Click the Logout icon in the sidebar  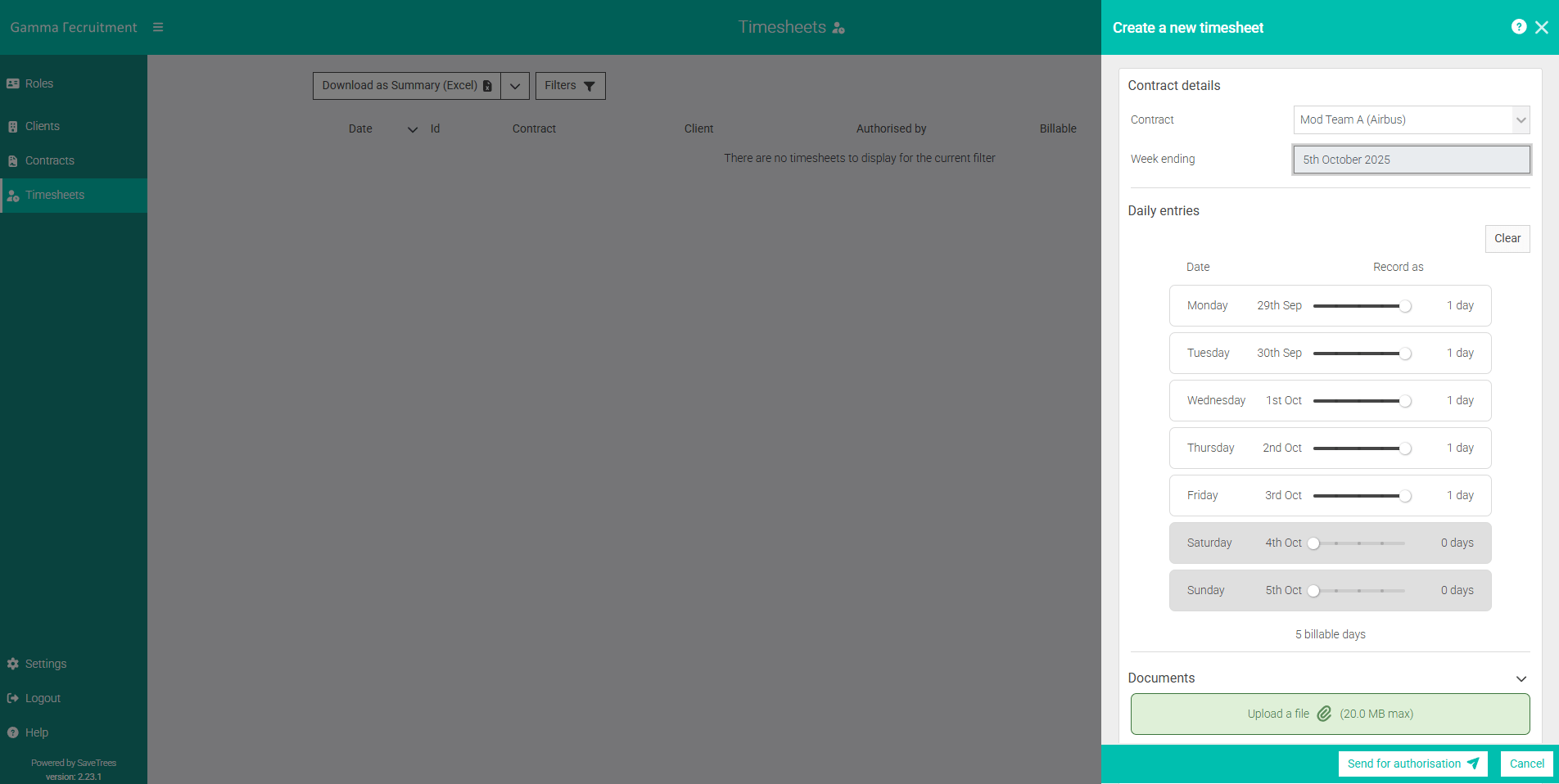[13, 698]
